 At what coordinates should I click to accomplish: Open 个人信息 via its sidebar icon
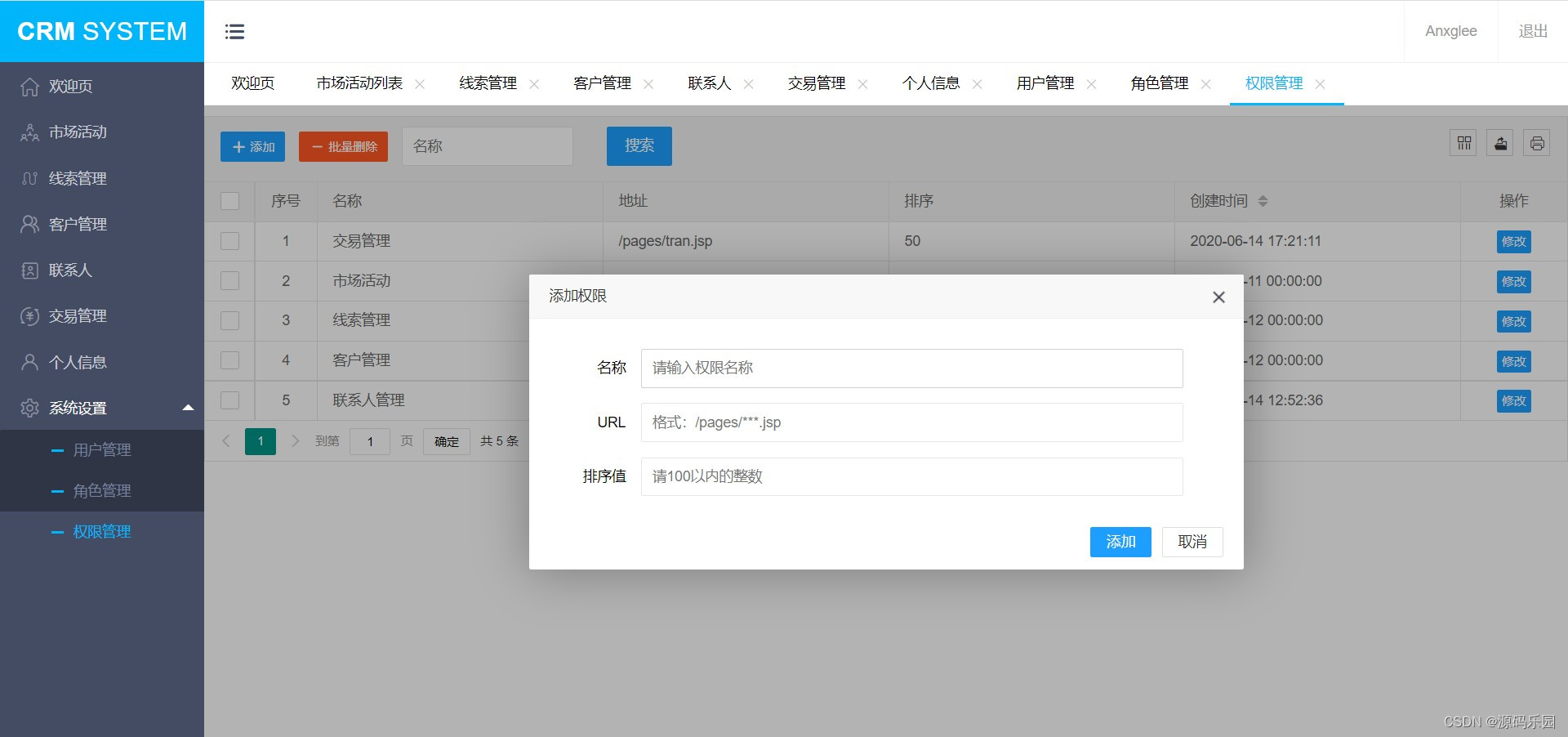tap(29, 362)
